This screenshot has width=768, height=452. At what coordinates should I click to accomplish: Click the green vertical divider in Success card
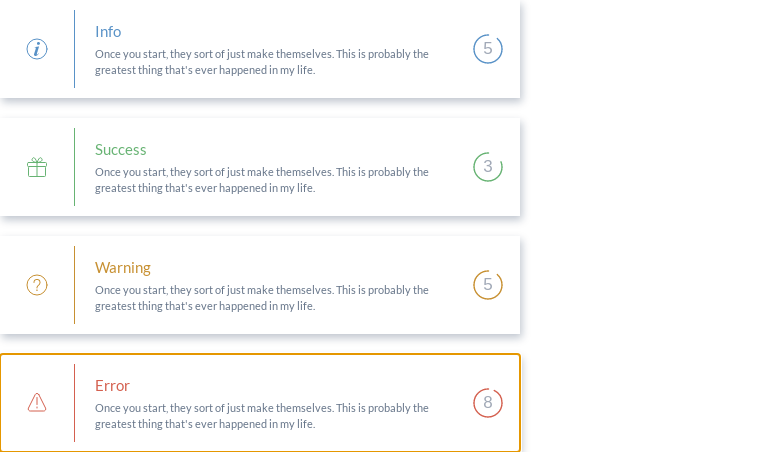click(x=74, y=167)
